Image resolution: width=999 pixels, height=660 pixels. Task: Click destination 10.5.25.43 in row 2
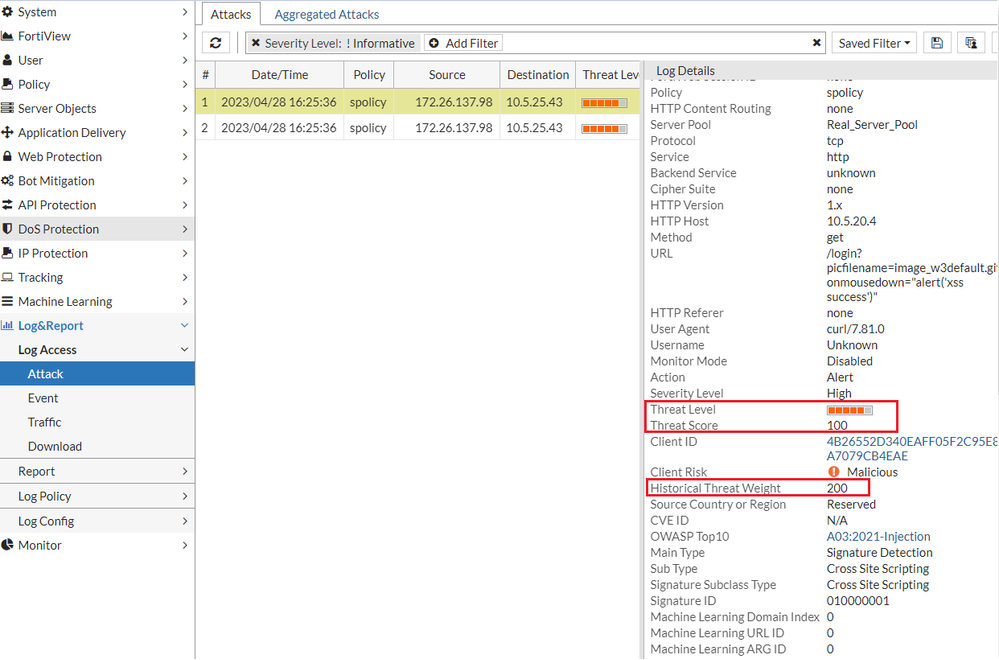tap(534, 127)
